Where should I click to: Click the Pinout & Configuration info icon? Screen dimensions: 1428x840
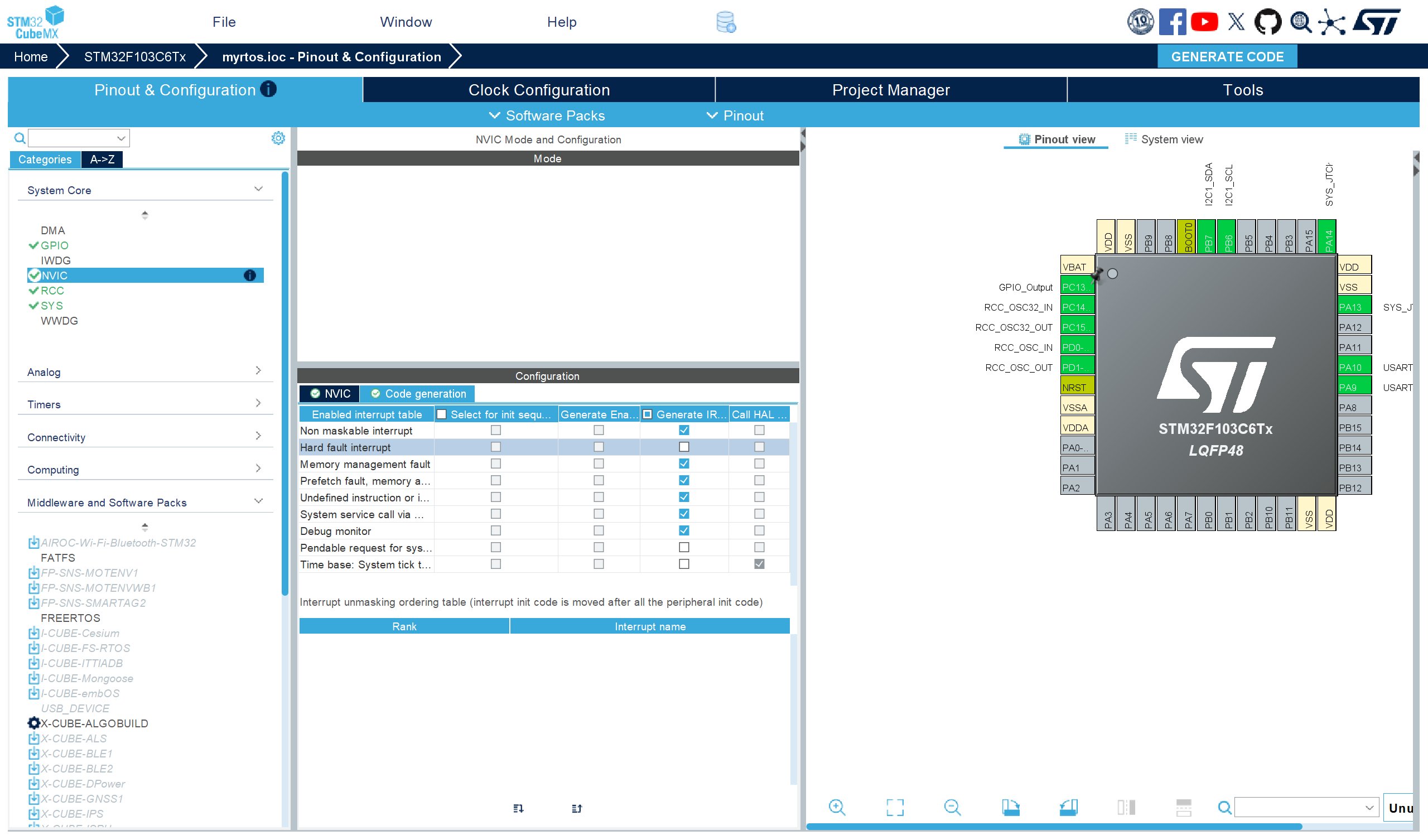click(268, 89)
